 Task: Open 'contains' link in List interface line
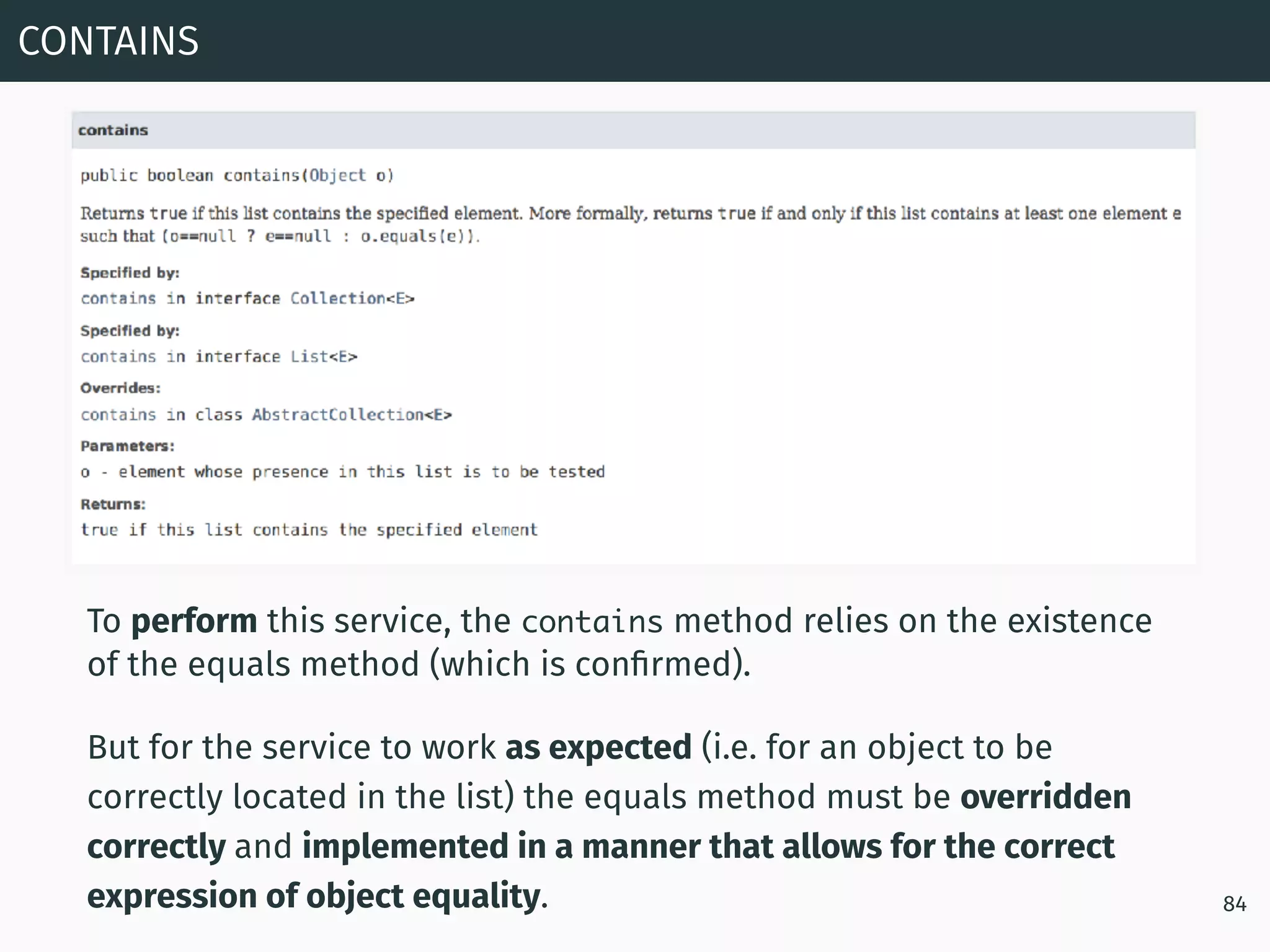(118, 357)
